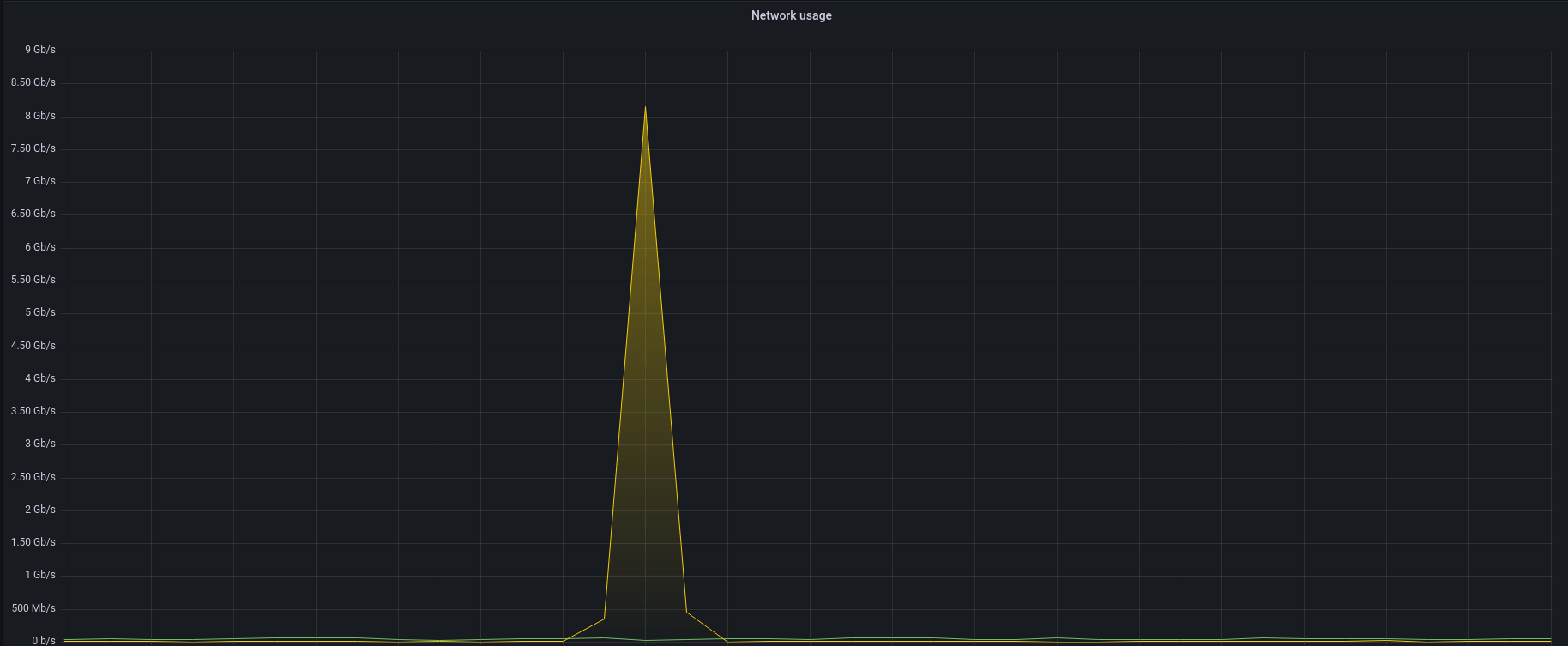The width and height of the screenshot is (1568, 646).
Task: Click the 6 Gb/s y-axis label
Action: click(39, 247)
